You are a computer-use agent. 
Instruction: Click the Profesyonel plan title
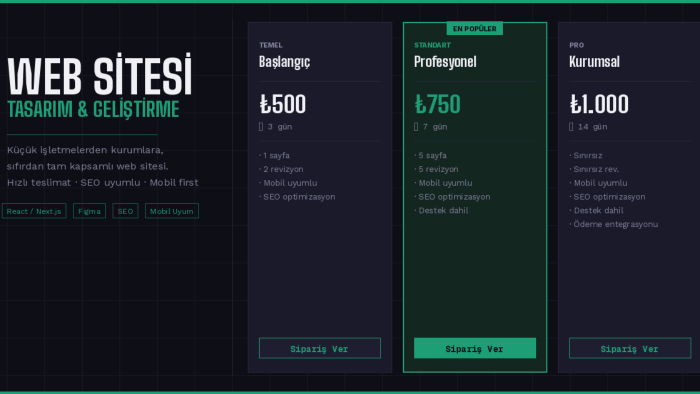[x=445, y=62]
